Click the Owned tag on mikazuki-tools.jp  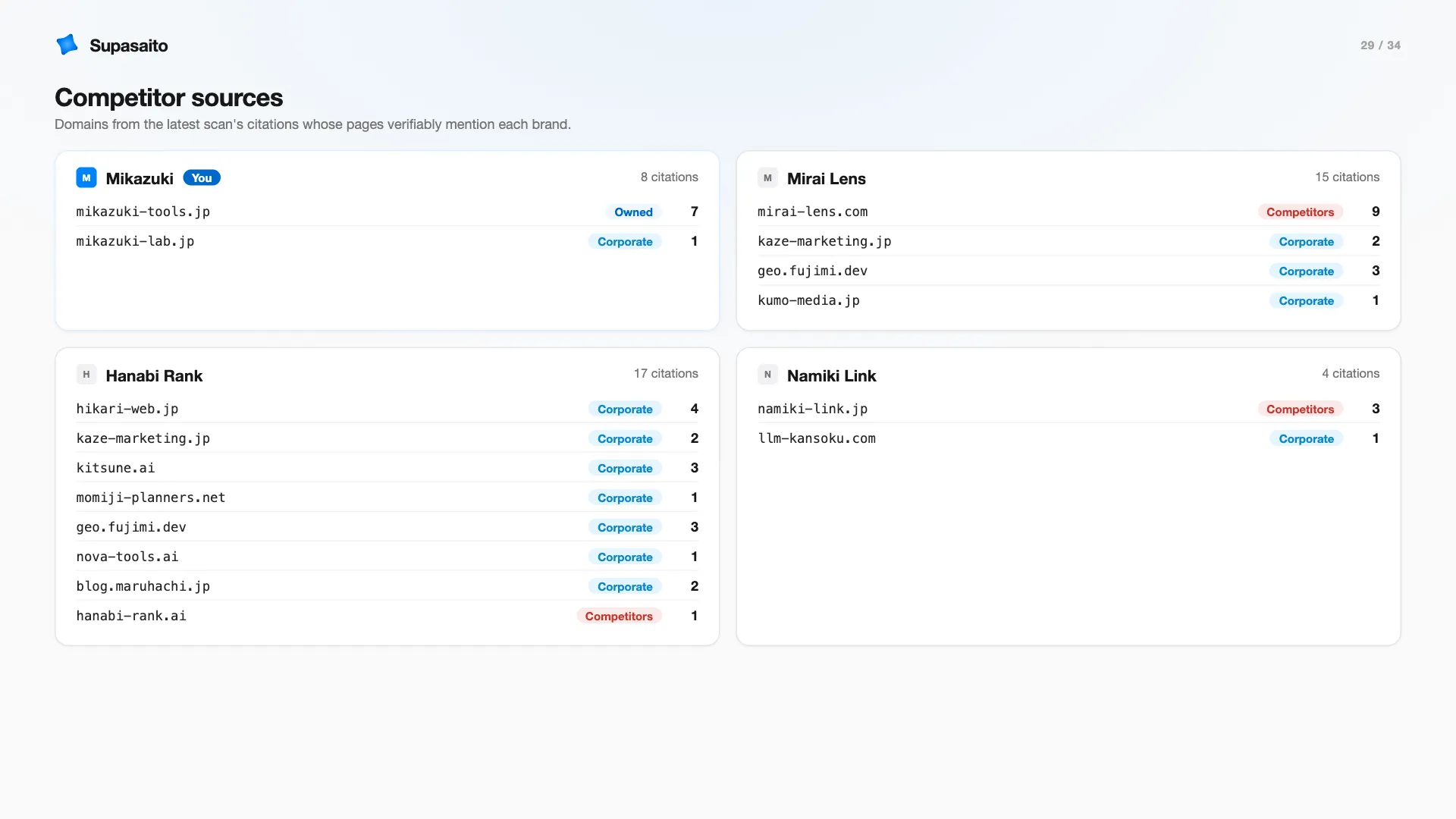(x=633, y=212)
